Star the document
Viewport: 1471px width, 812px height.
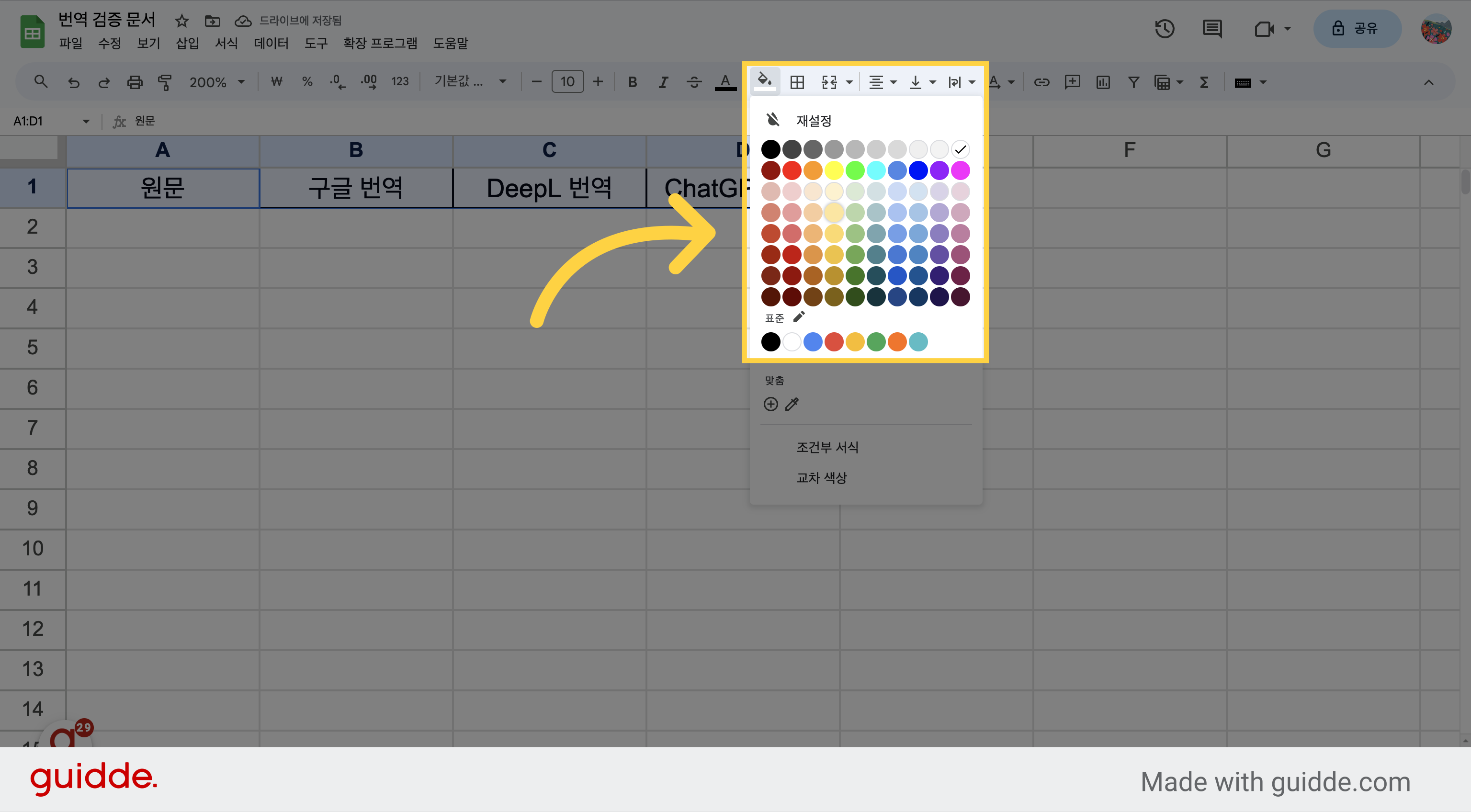tap(181, 21)
